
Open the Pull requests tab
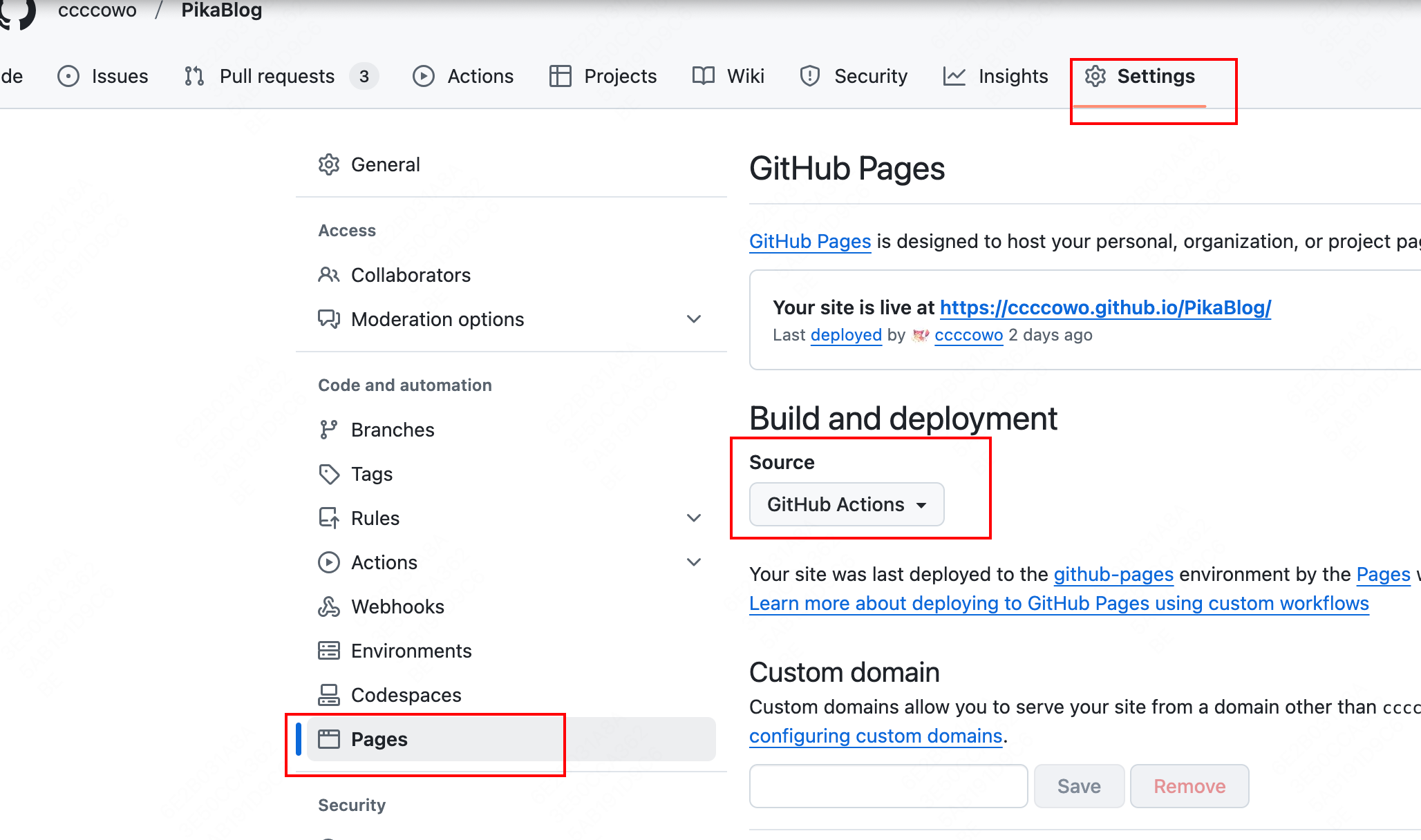281,76
